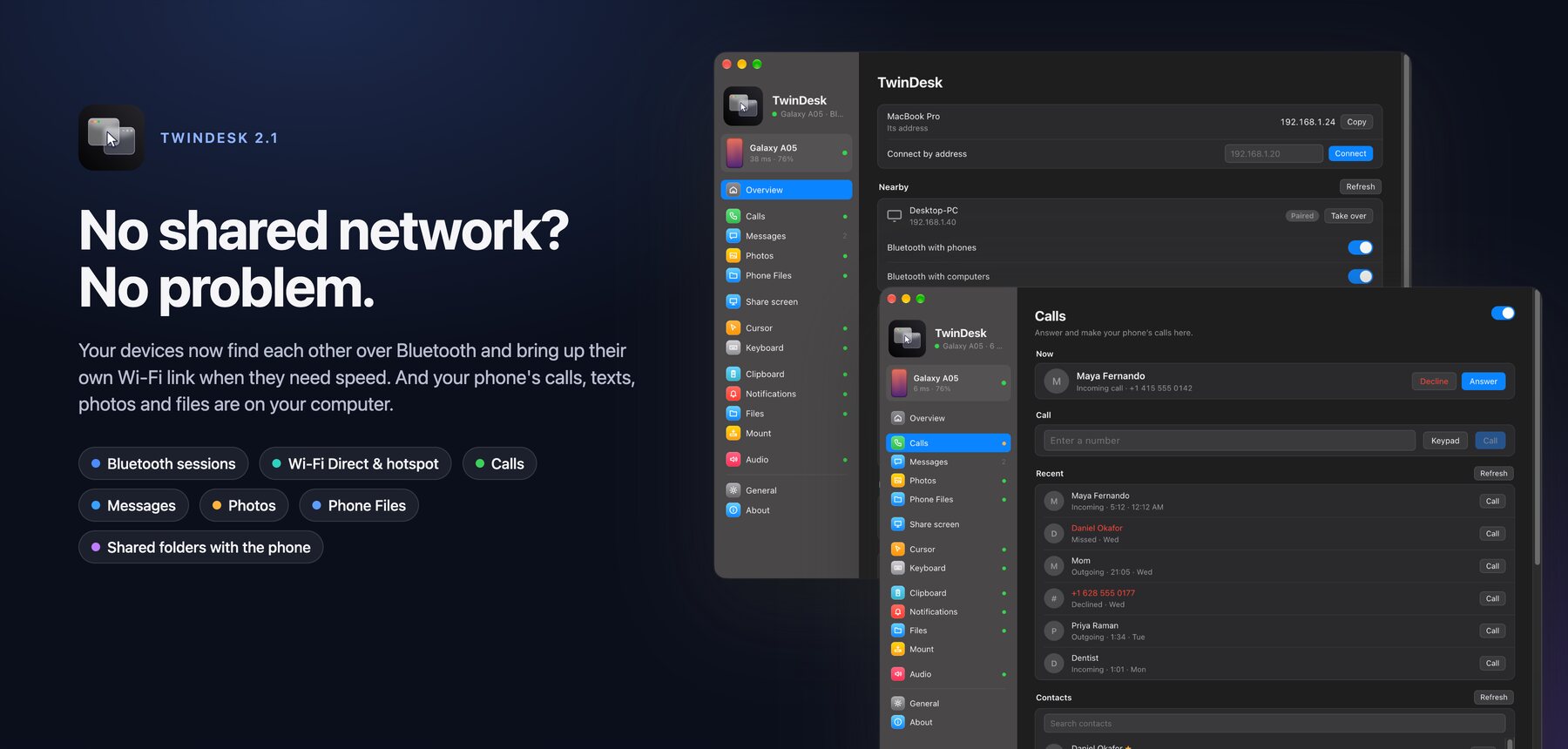Open Share screen in front window sidebar
The image size is (1568, 749).
point(948,524)
